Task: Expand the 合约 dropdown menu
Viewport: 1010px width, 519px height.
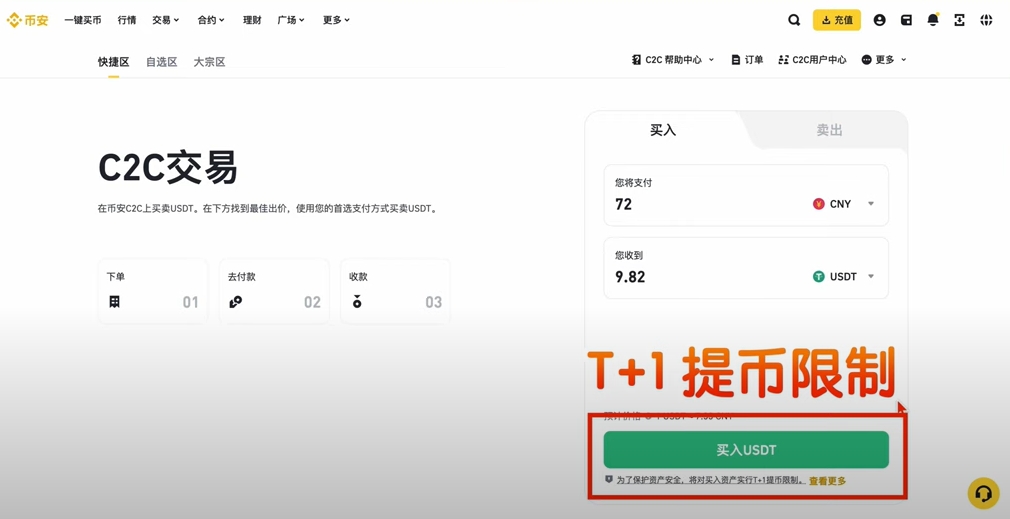Action: (211, 20)
